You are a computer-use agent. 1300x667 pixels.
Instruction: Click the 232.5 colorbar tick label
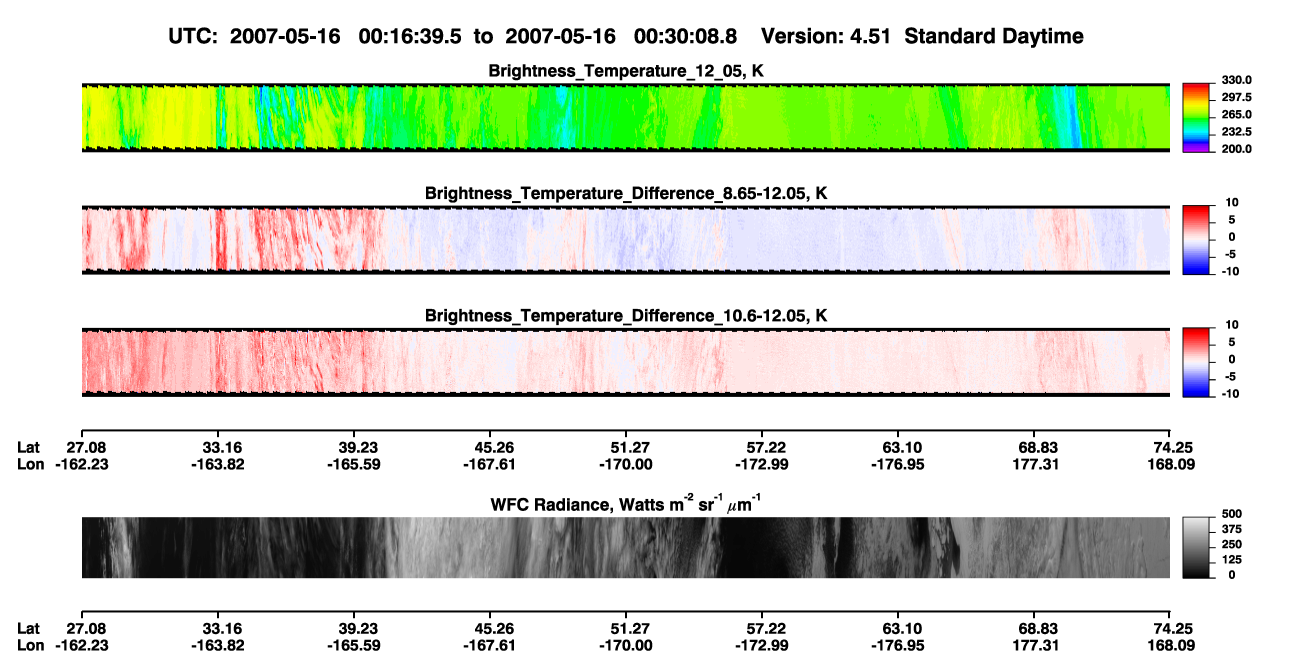coord(1238,131)
